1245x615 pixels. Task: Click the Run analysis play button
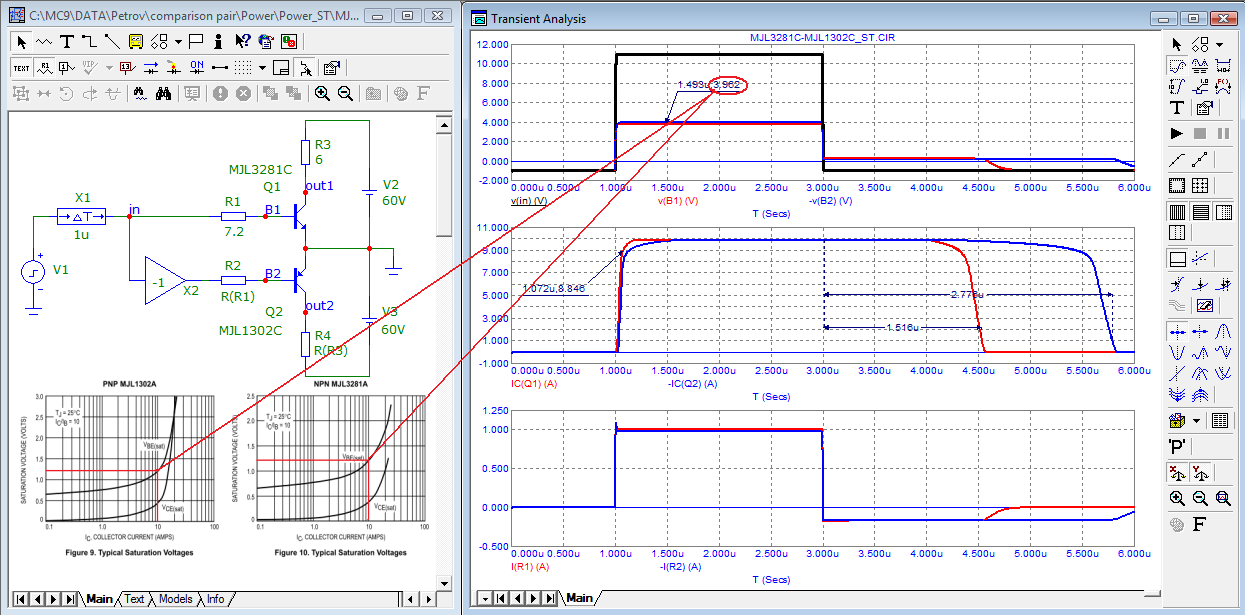point(1177,133)
